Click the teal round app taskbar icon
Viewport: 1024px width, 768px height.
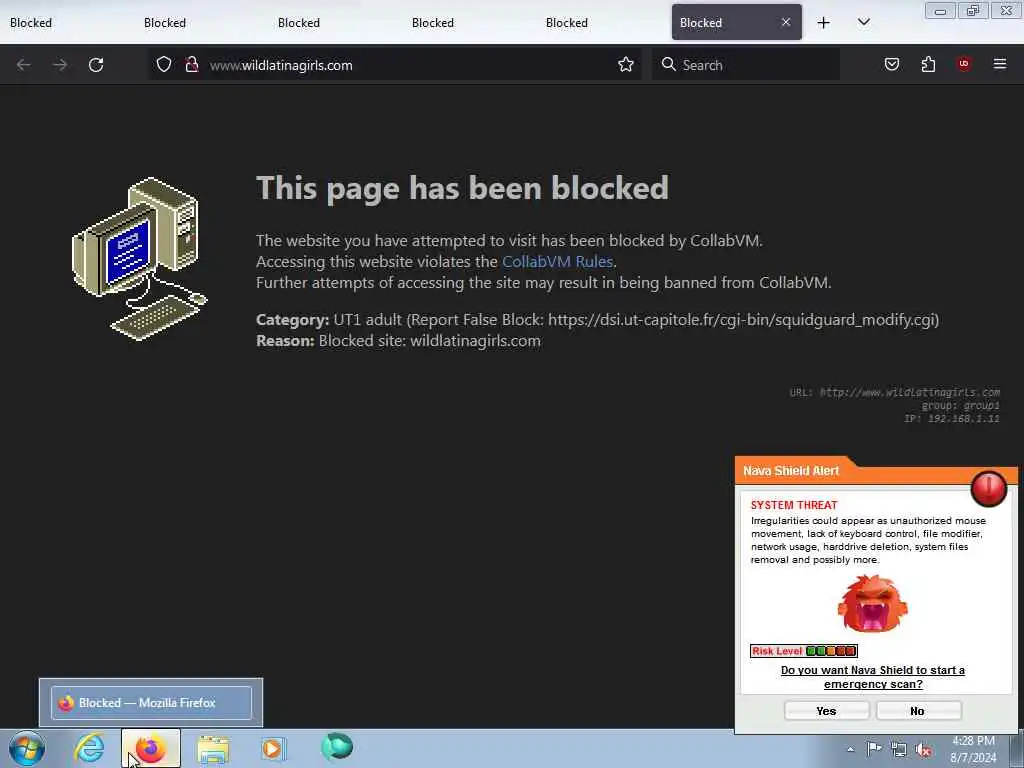click(337, 747)
